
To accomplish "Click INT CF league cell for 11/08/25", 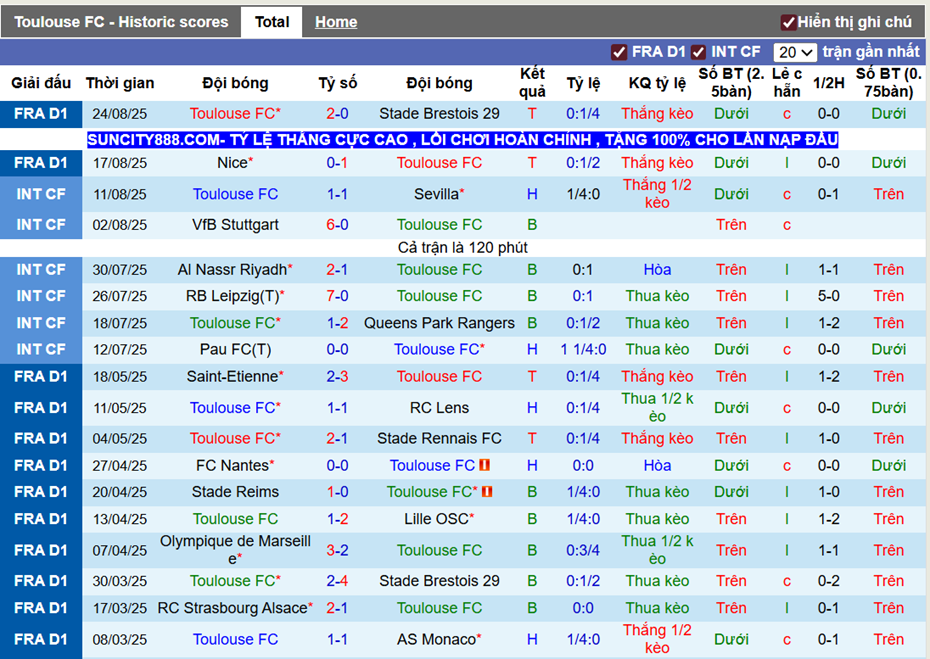I will pyautogui.click(x=41, y=194).
